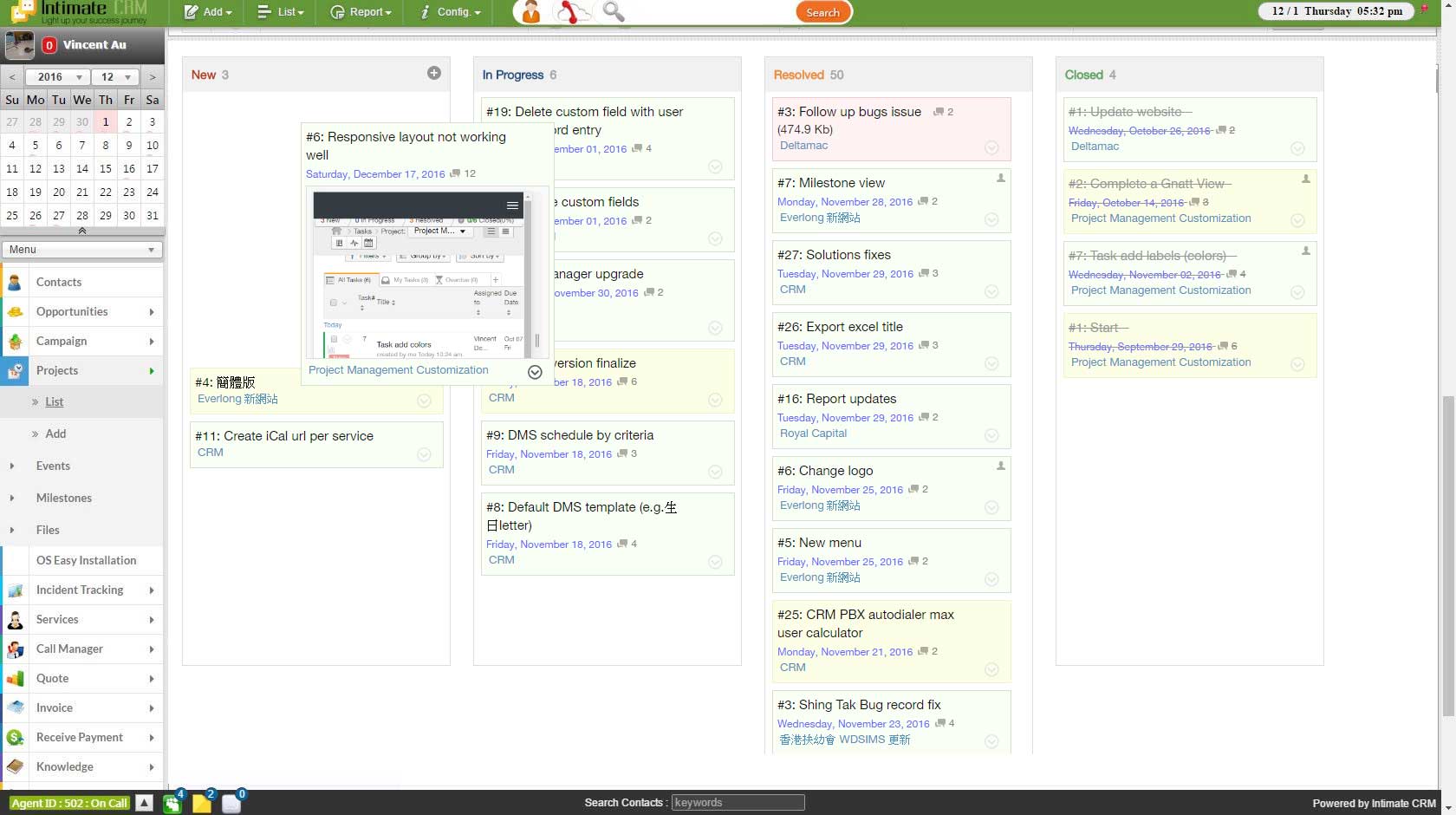Expand the Opportunities submenu arrow
1456x815 pixels.
(x=152, y=312)
